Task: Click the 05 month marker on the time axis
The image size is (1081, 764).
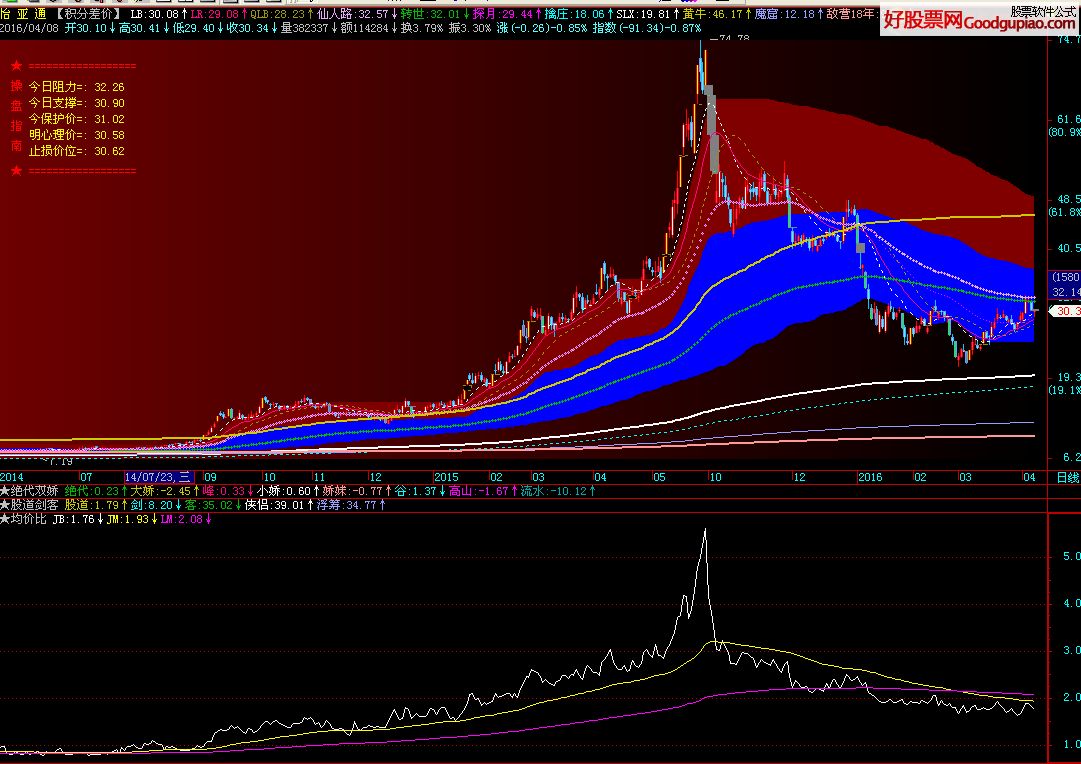Action: pos(659,476)
